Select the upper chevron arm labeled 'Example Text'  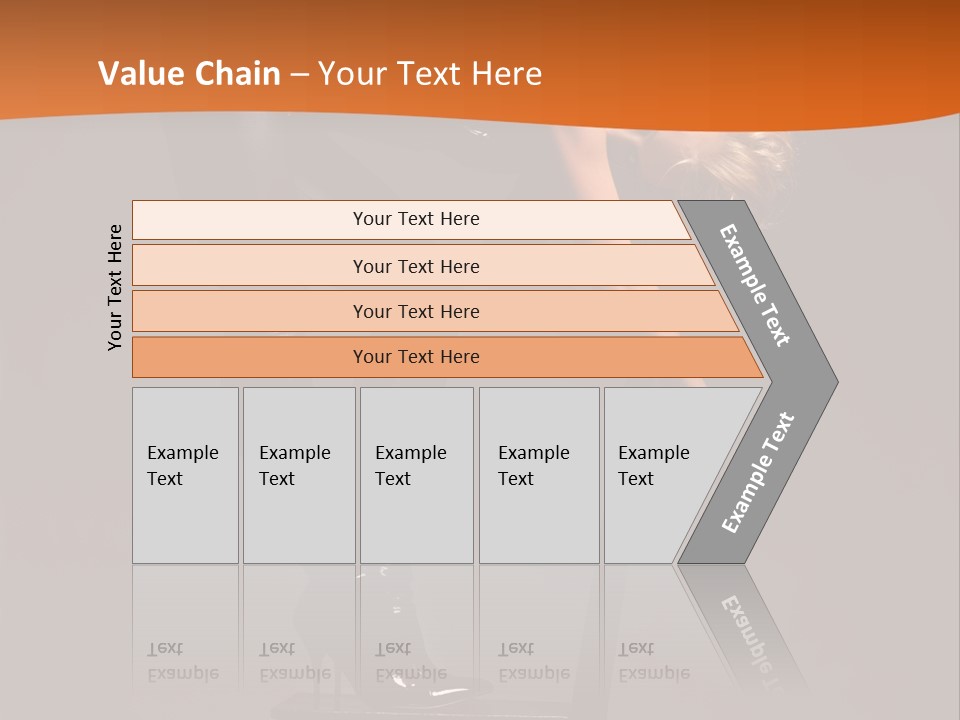(756, 285)
